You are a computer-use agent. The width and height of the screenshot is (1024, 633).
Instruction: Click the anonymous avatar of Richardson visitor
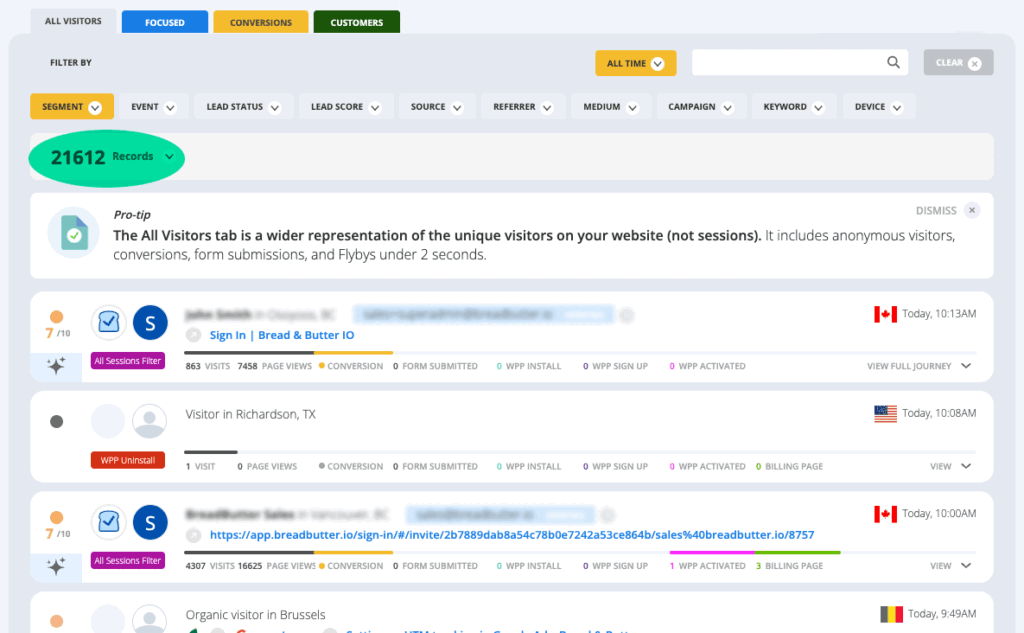150,421
